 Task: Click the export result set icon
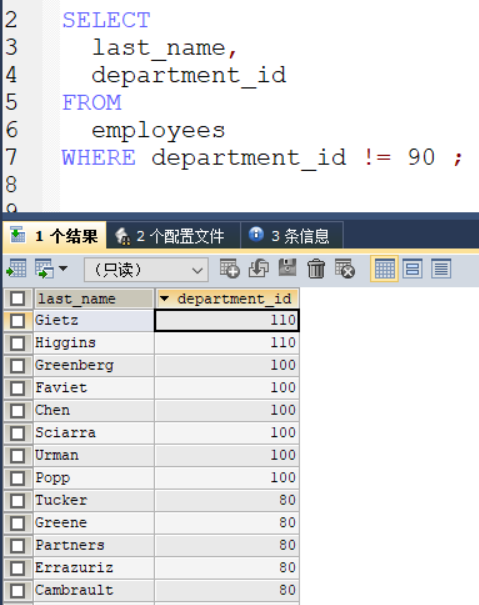point(17,268)
